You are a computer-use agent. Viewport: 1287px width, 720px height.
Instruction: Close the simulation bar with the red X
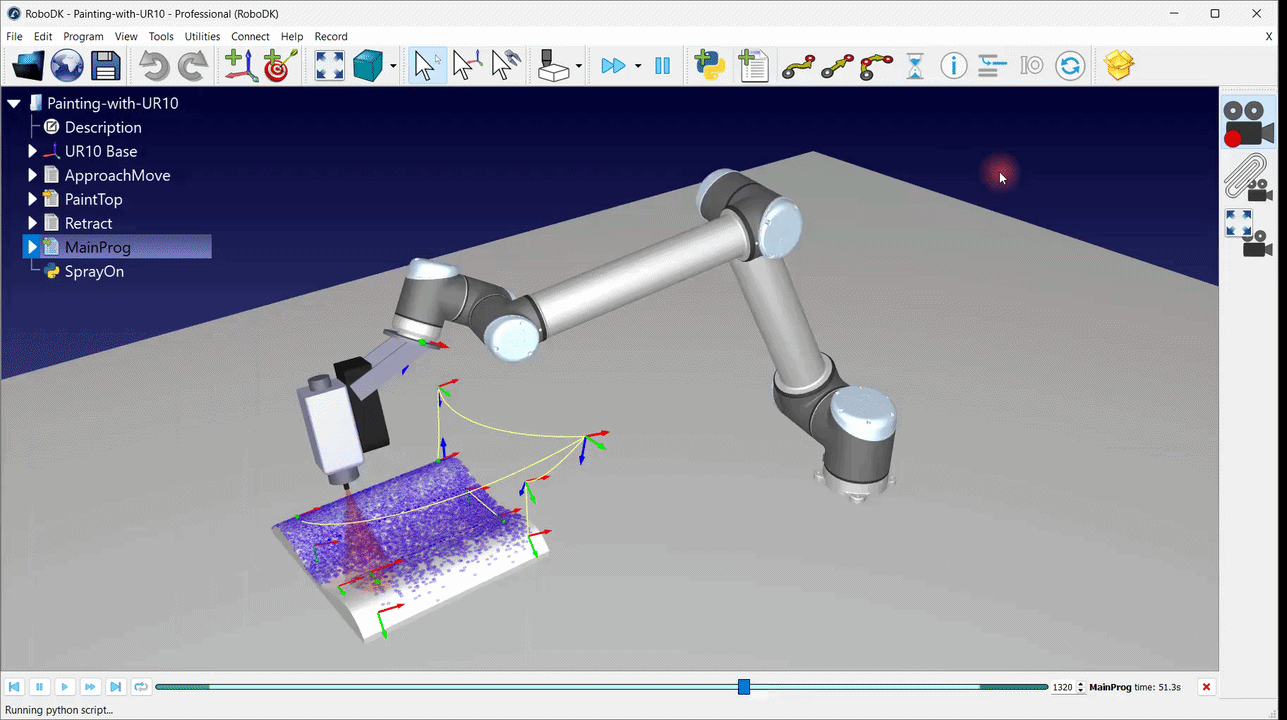click(1207, 687)
